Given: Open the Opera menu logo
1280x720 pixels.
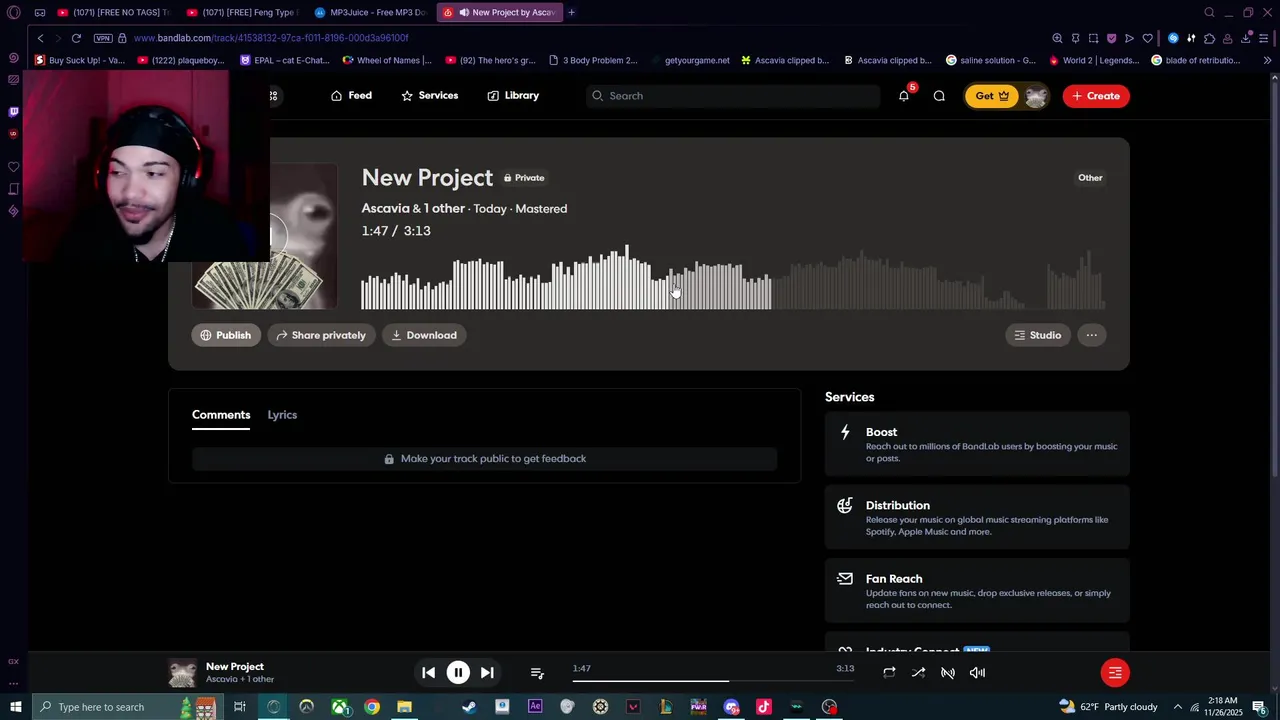Looking at the screenshot, I should point(13,13).
